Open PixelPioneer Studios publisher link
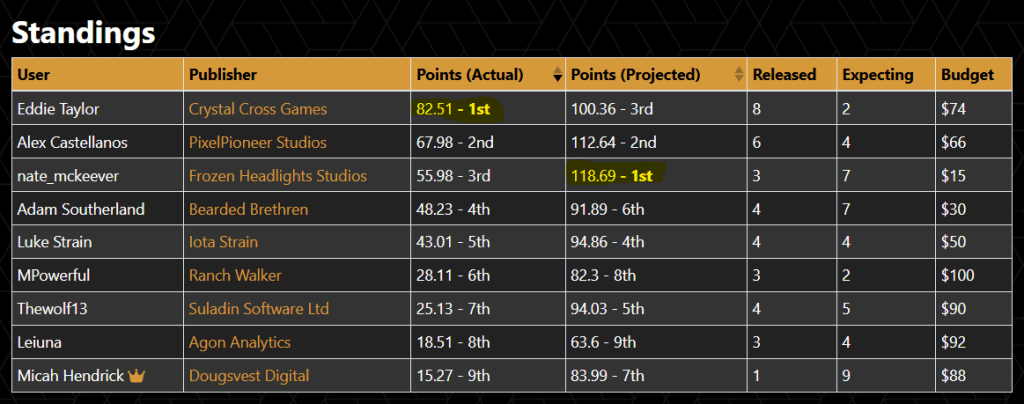 tap(257, 142)
